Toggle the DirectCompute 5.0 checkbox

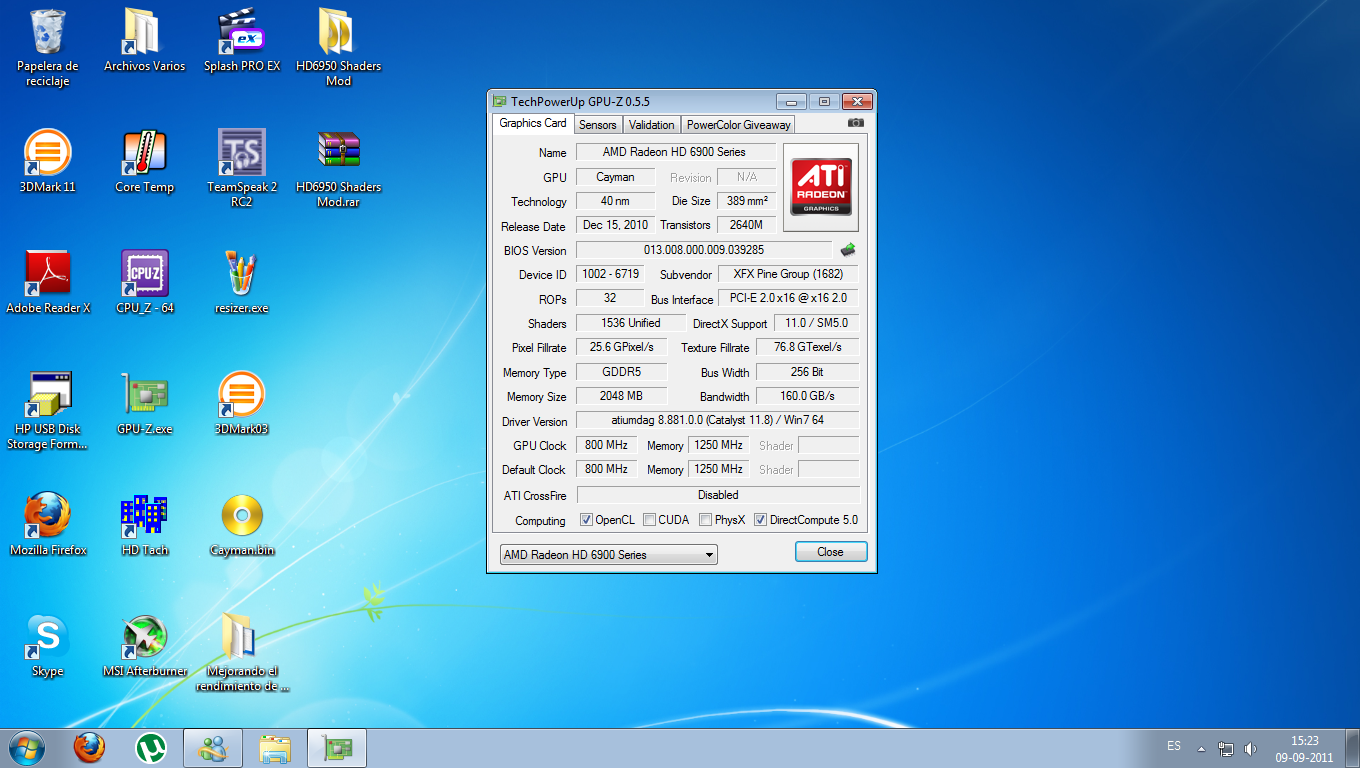point(760,520)
